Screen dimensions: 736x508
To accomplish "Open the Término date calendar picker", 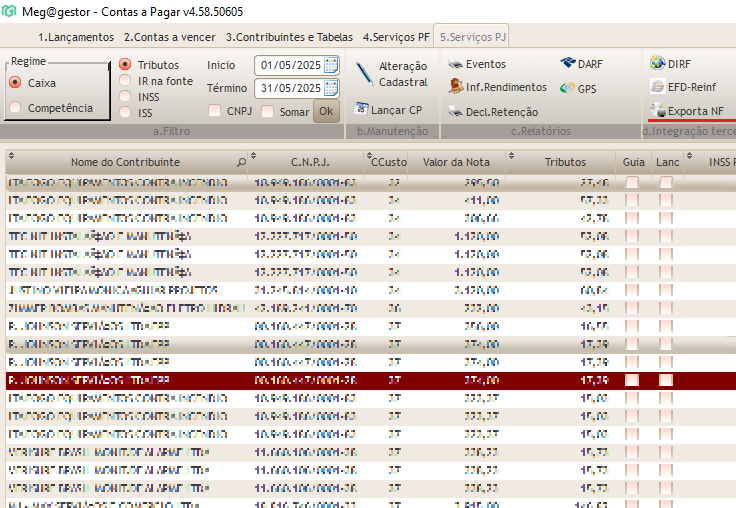I will [x=331, y=88].
